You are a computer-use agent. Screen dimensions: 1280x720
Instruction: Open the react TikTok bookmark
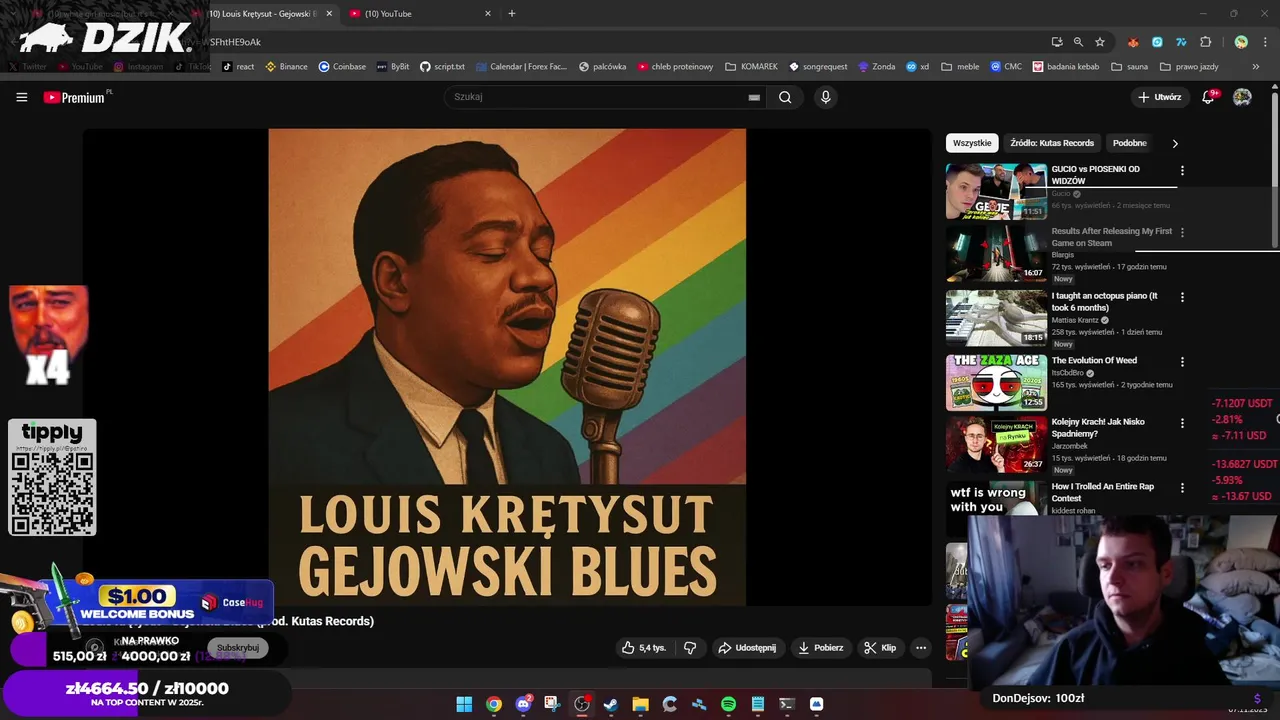point(238,67)
